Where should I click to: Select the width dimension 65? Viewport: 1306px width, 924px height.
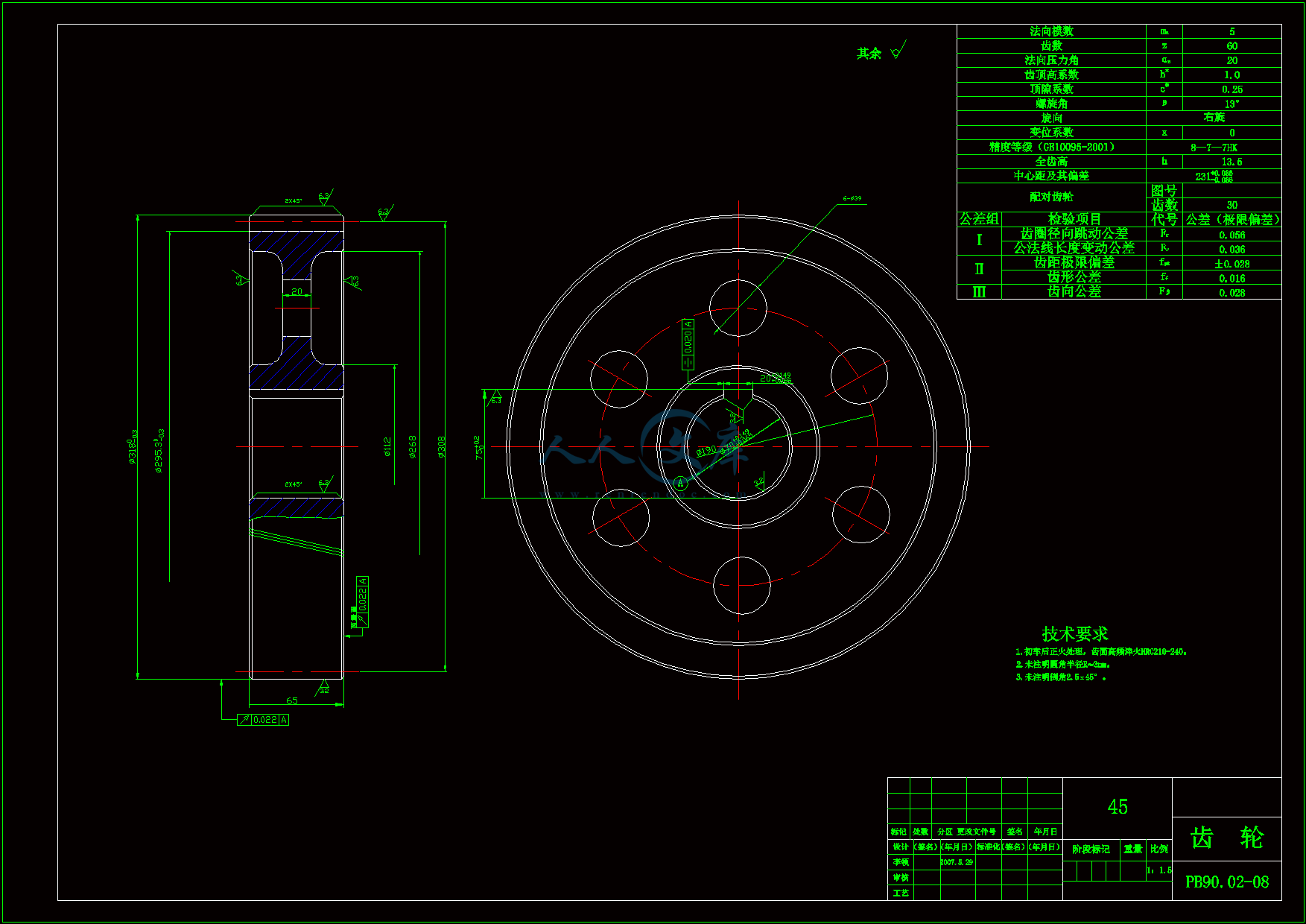pyautogui.click(x=292, y=700)
